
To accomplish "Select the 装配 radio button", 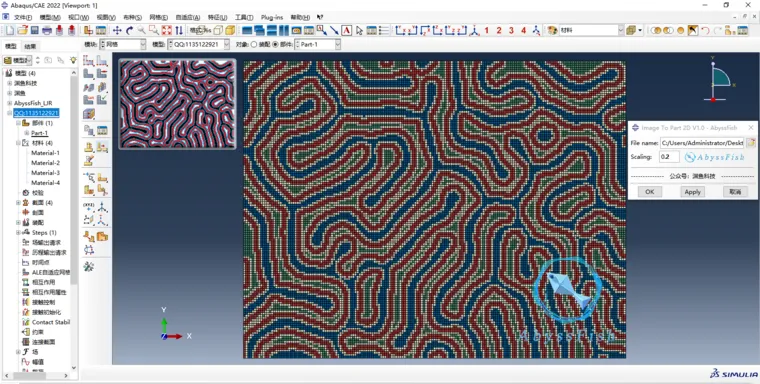I will (x=254, y=44).
